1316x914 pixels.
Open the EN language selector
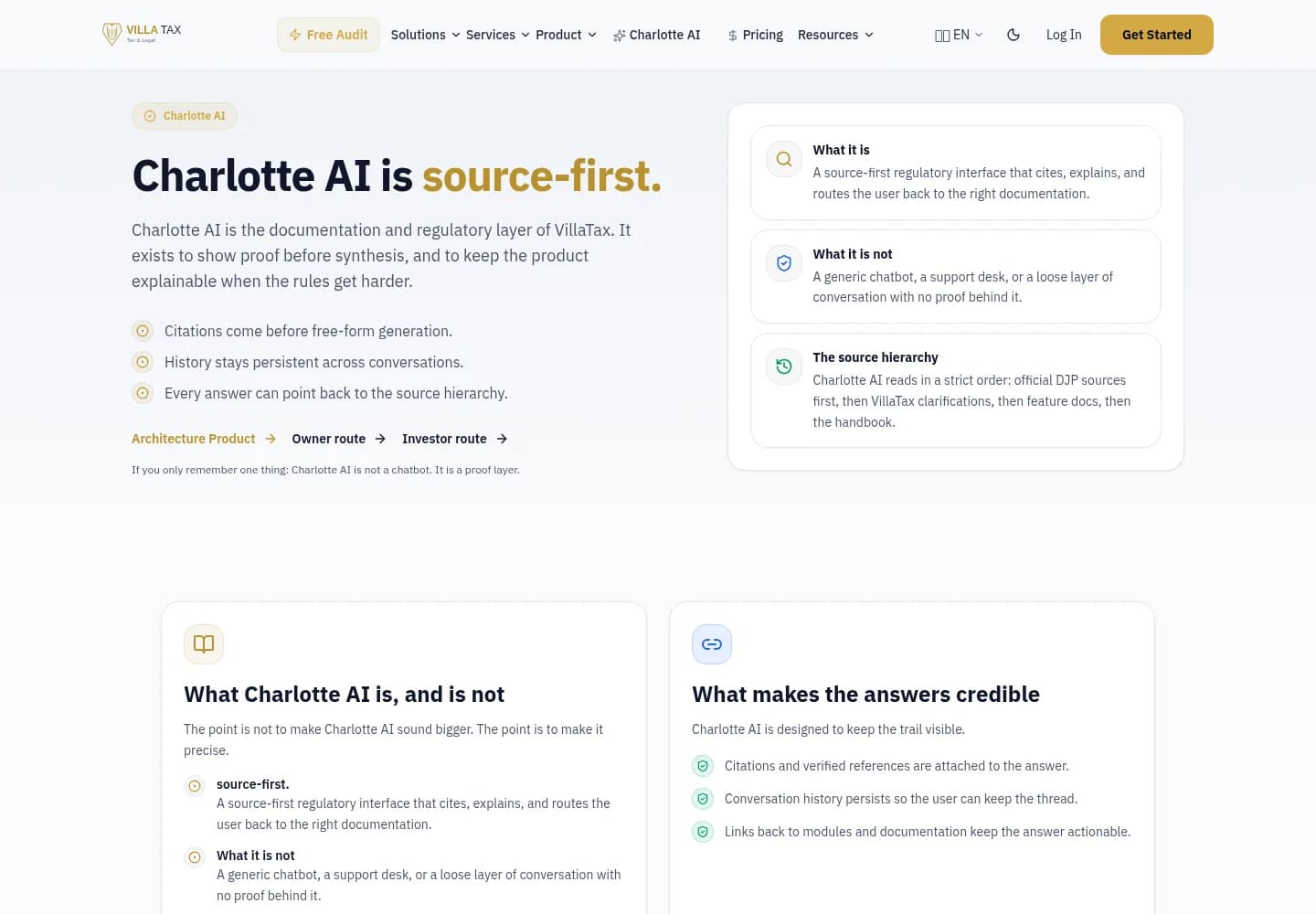pos(959,35)
